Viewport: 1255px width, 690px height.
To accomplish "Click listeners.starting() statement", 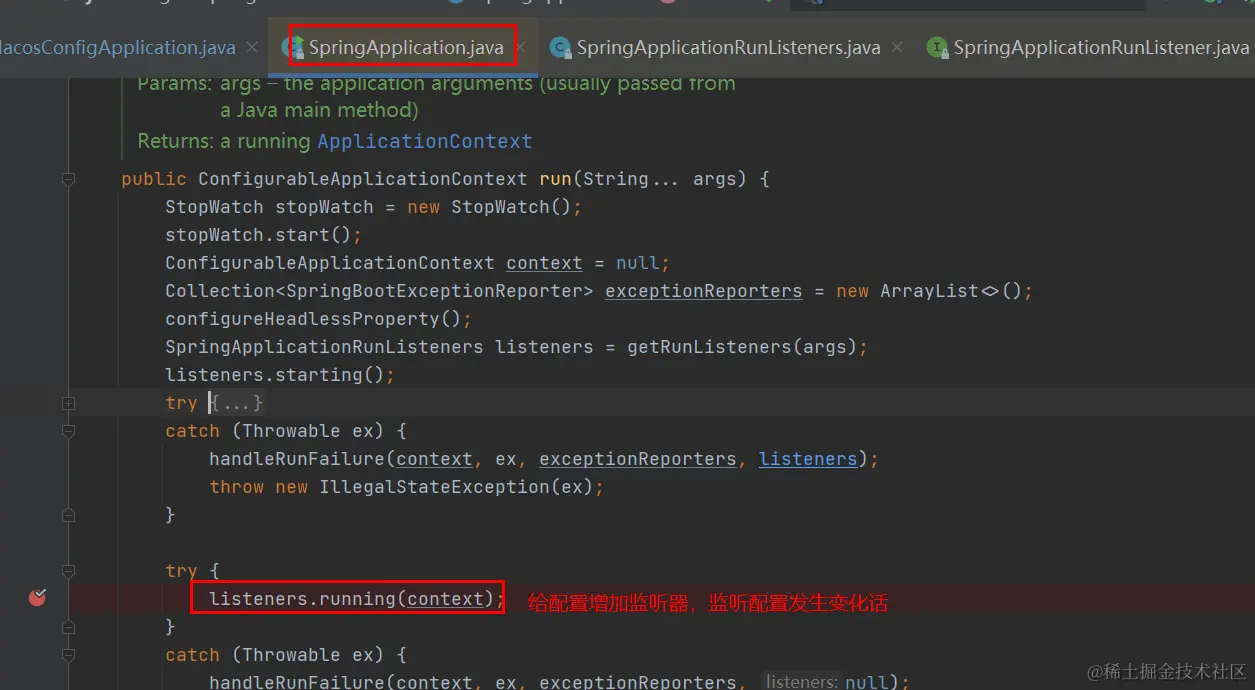I will point(280,375).
